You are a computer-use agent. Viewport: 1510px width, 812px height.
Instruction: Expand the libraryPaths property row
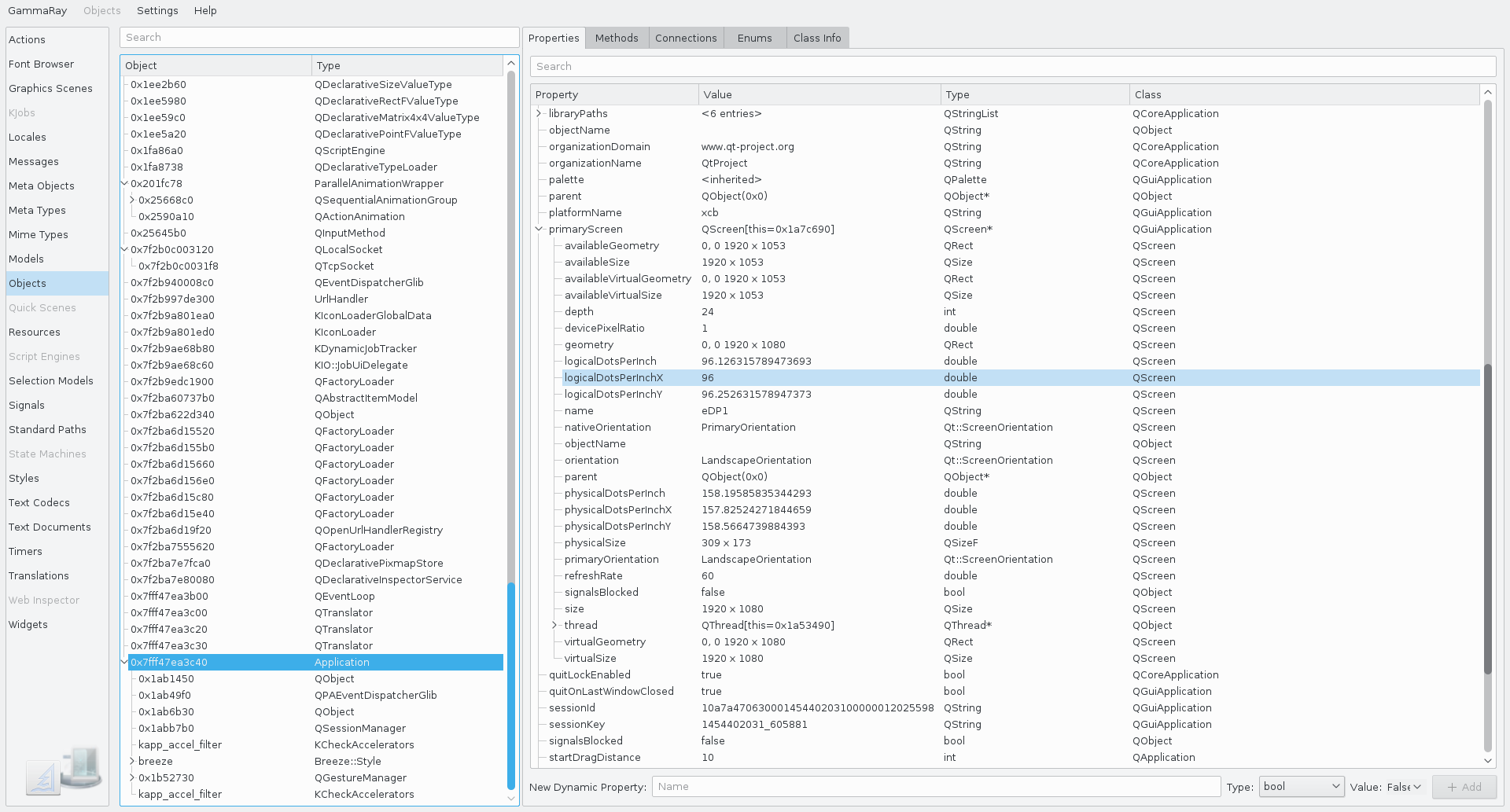(539, 114)
